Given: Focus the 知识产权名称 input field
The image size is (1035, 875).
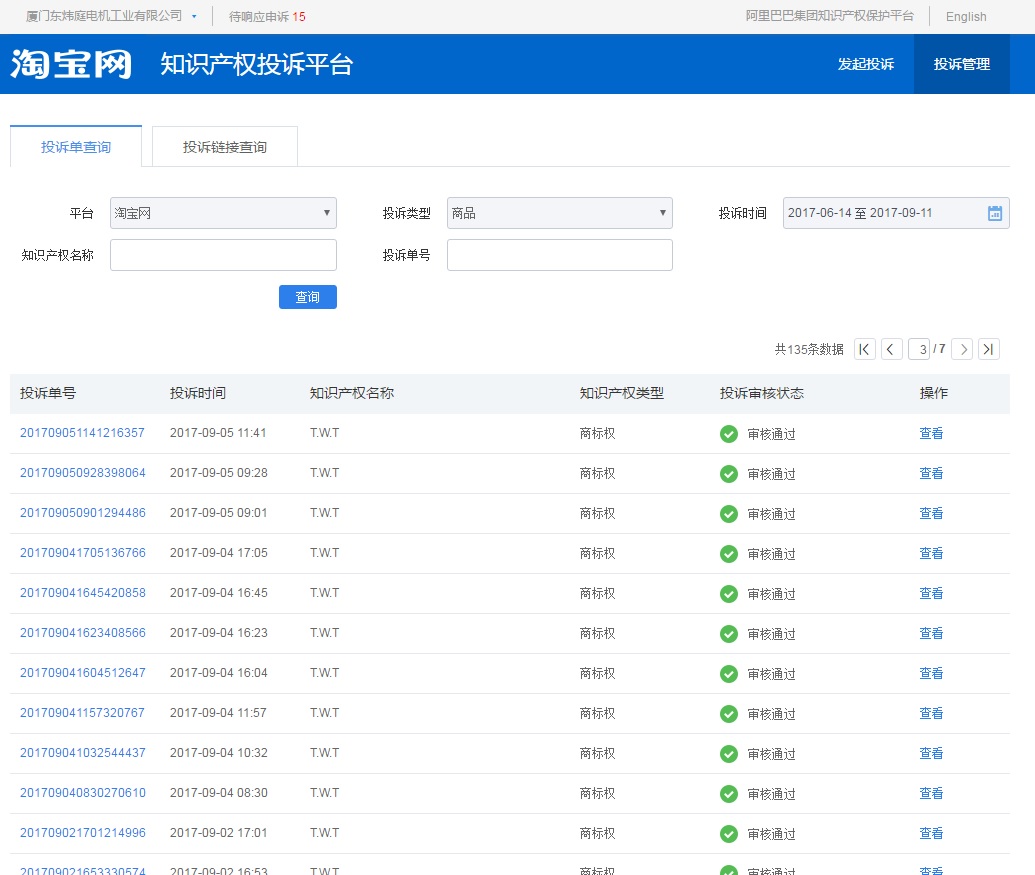Looking at the screenshot, I should 223,255.
